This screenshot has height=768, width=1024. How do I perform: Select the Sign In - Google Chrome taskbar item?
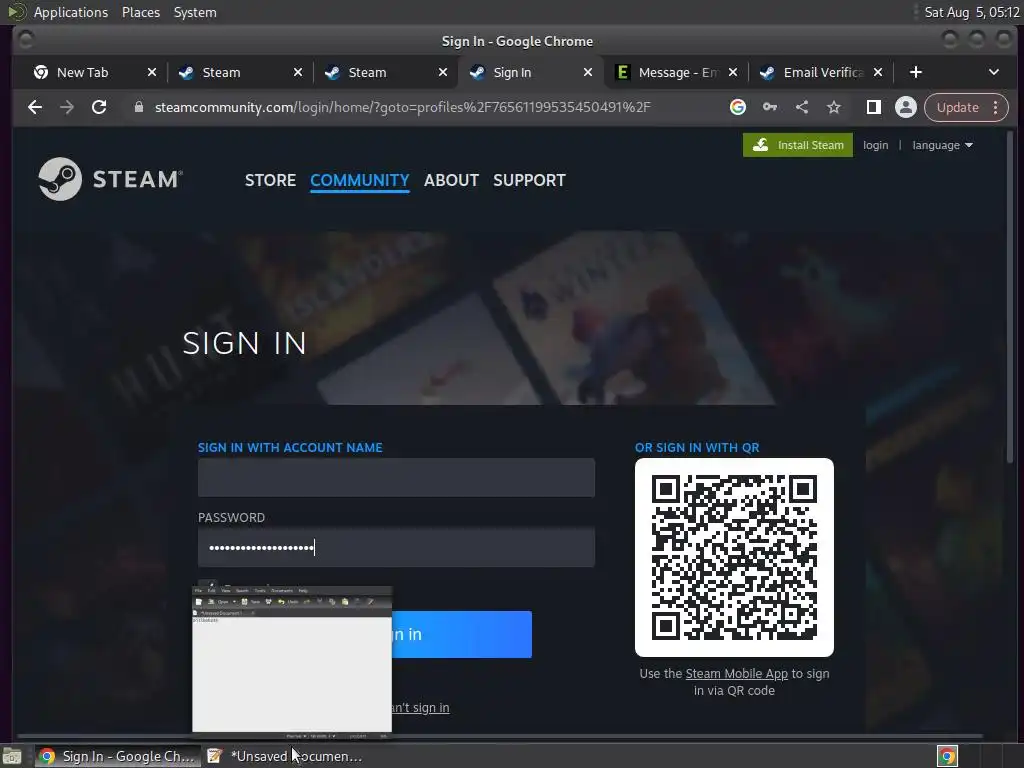coord(118,756)
